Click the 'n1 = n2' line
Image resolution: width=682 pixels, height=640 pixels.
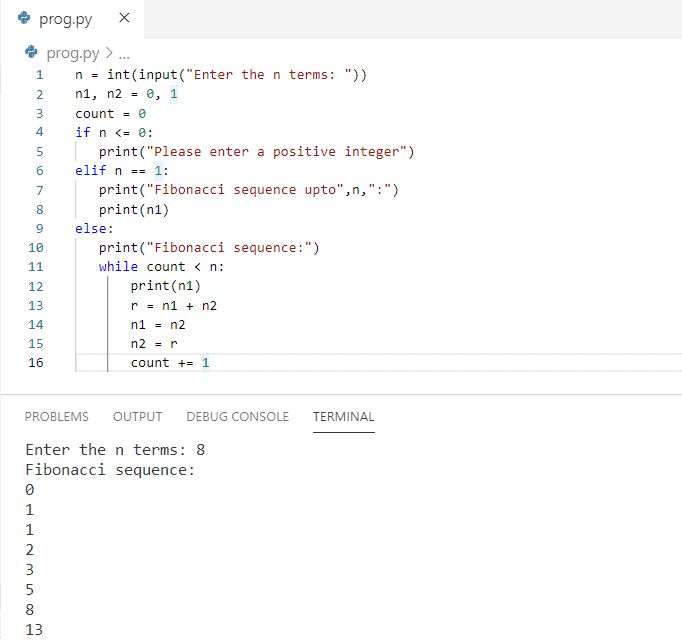158,325
